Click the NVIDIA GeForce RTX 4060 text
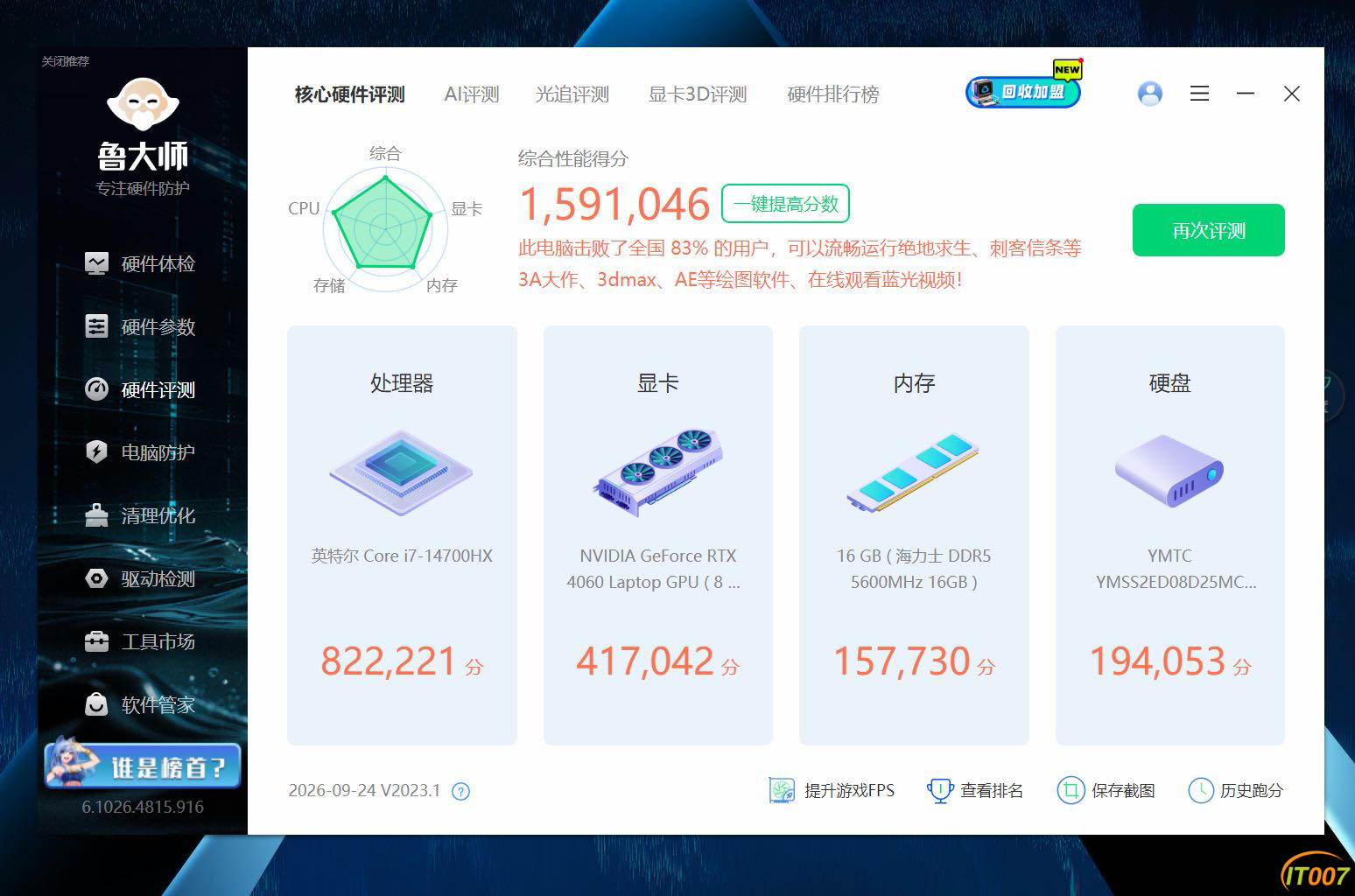 click(654, 569)
